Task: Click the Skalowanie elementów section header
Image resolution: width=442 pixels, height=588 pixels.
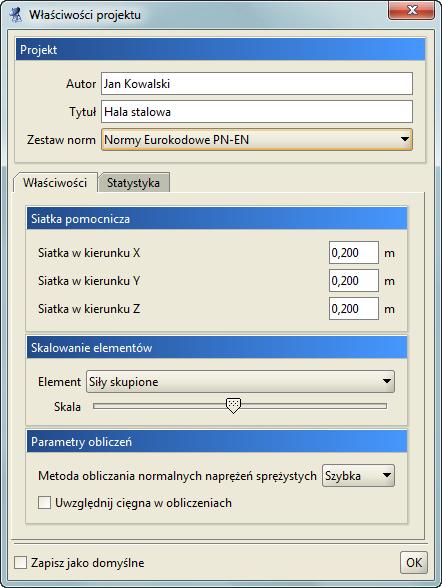Action: (217, 348)
